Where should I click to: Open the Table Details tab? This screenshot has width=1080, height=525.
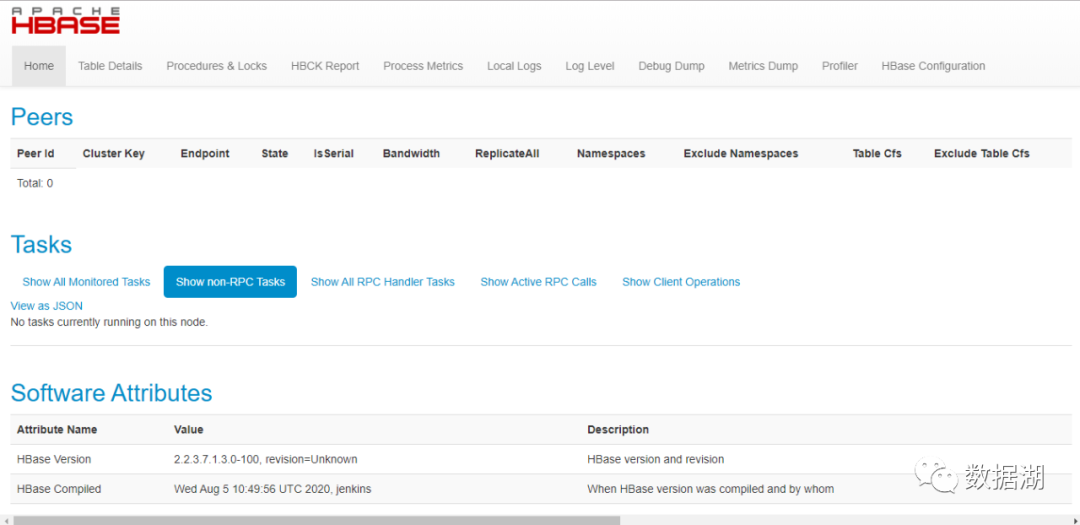(110, 66)
